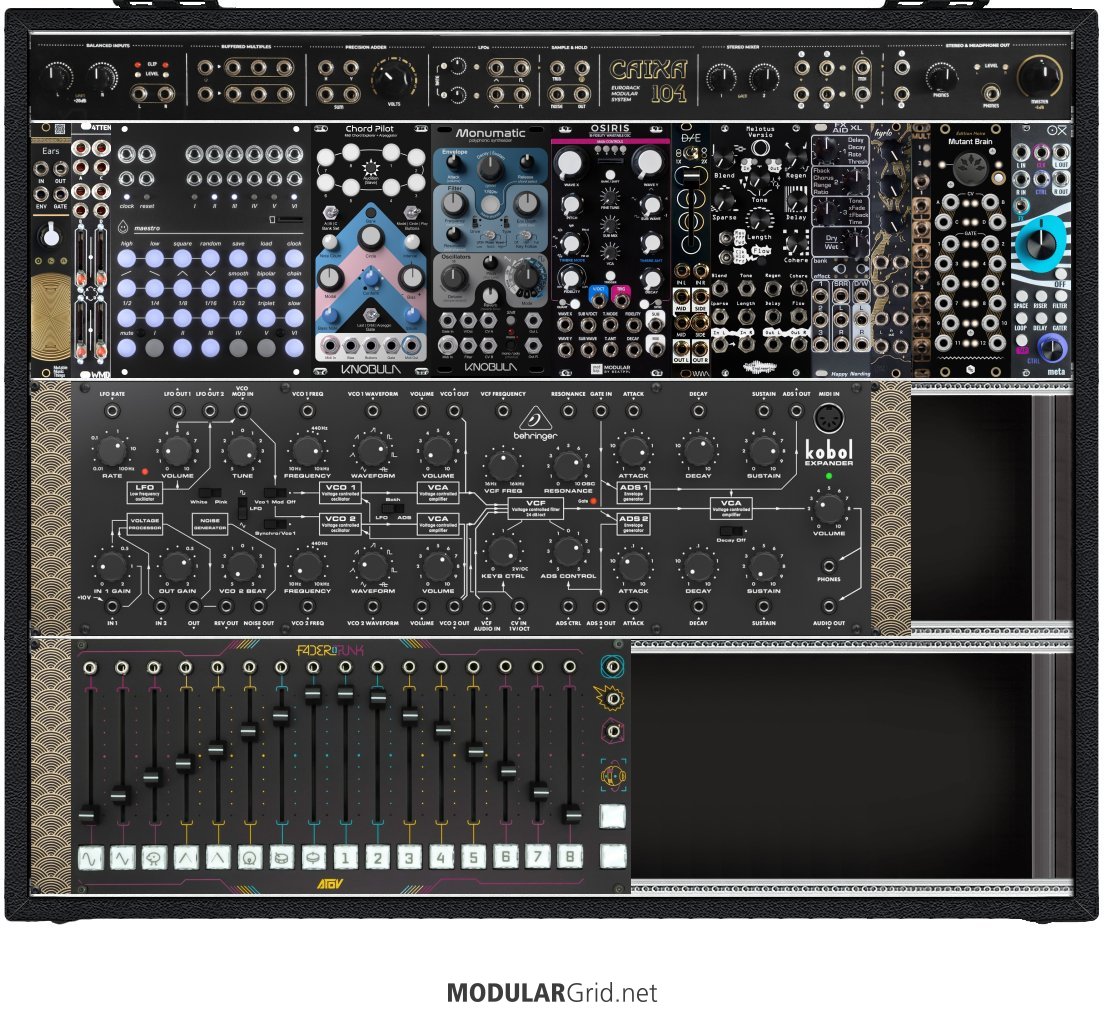
Task: Flip Chord Pilot A|B|C Bank Set switch
Action: click(329, 212)
